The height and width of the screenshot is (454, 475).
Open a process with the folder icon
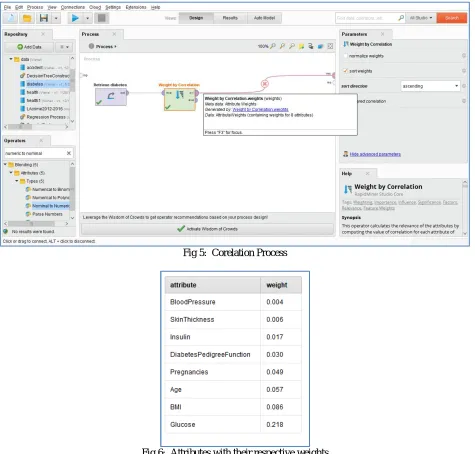point(27,18)
